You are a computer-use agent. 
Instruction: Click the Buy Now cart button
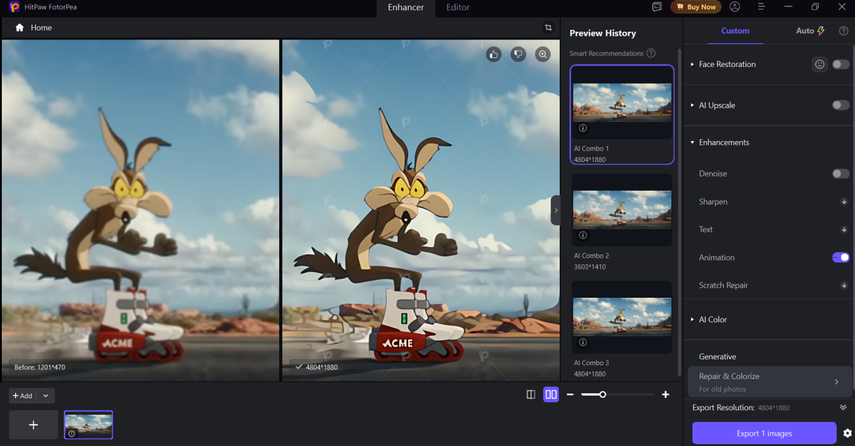tap(696, 7)
